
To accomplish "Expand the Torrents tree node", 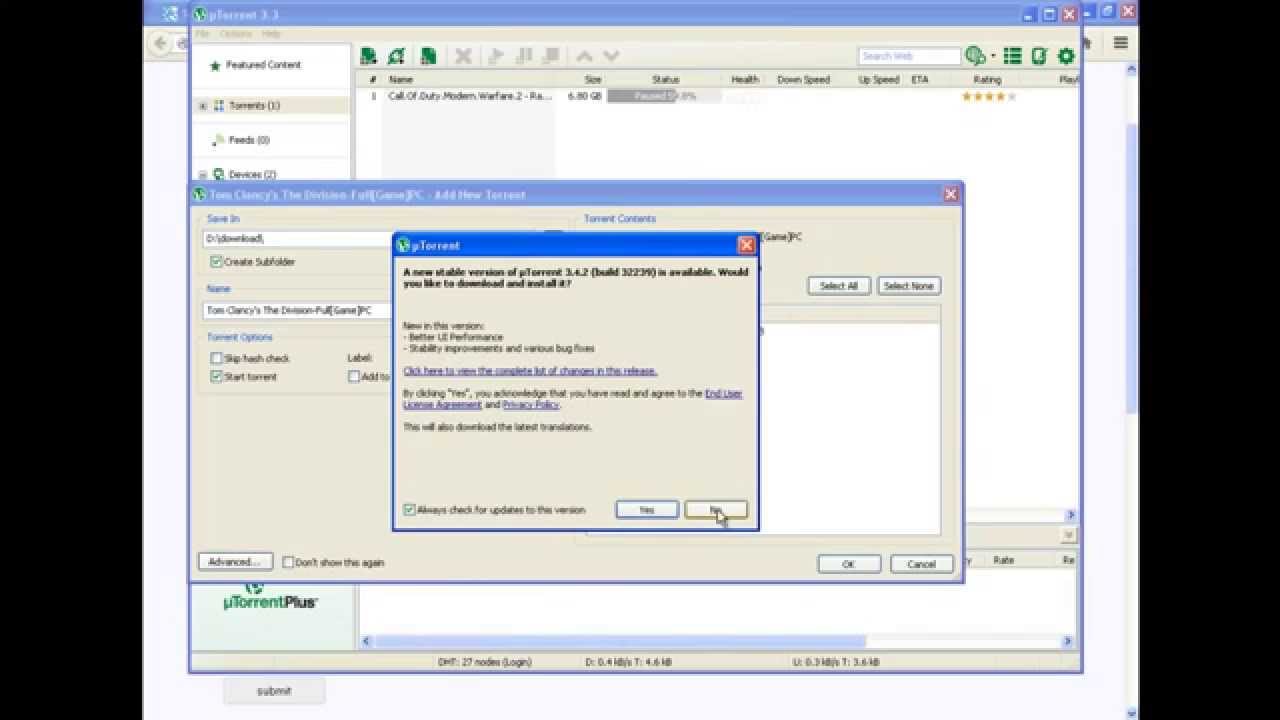I will 203,106.
